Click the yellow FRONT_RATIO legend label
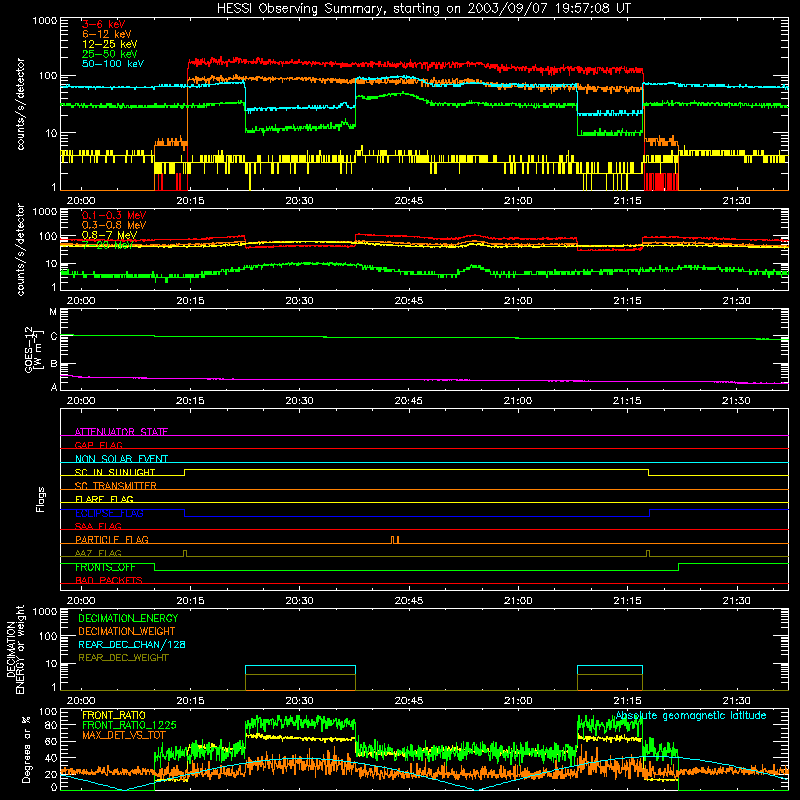 114,715
